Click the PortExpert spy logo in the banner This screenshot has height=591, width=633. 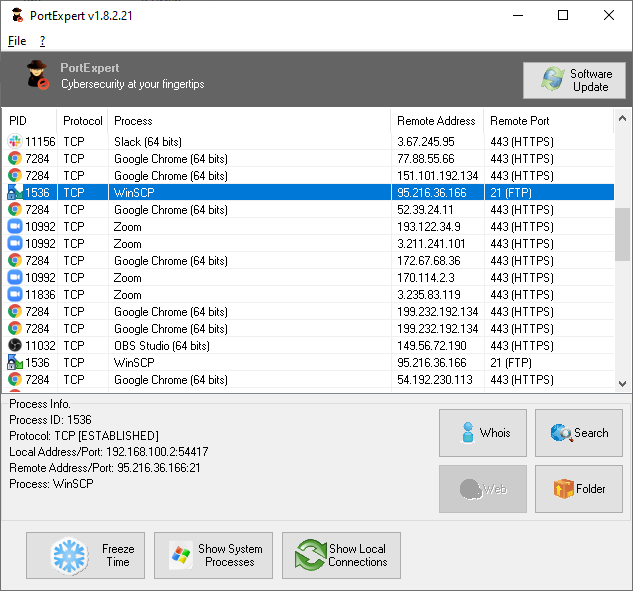click(38, 75)
